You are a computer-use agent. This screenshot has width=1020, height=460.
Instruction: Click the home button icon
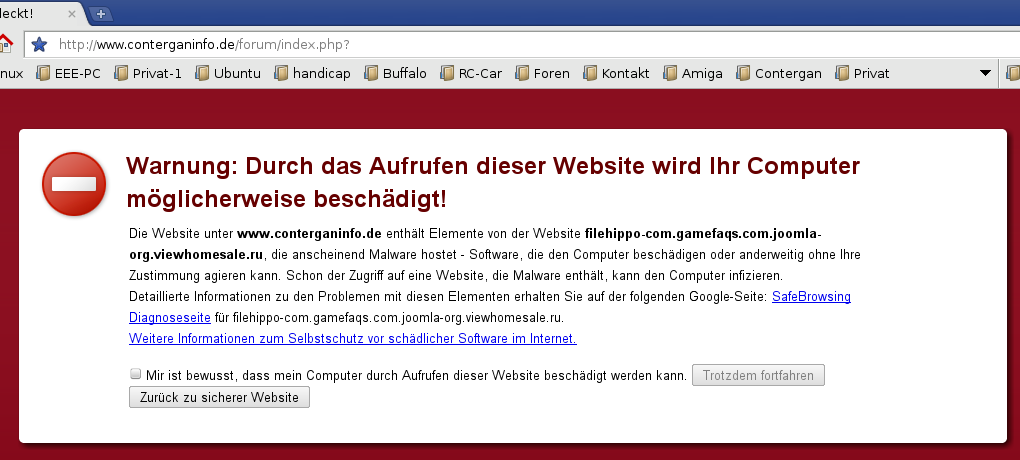[x=5, y=44]
